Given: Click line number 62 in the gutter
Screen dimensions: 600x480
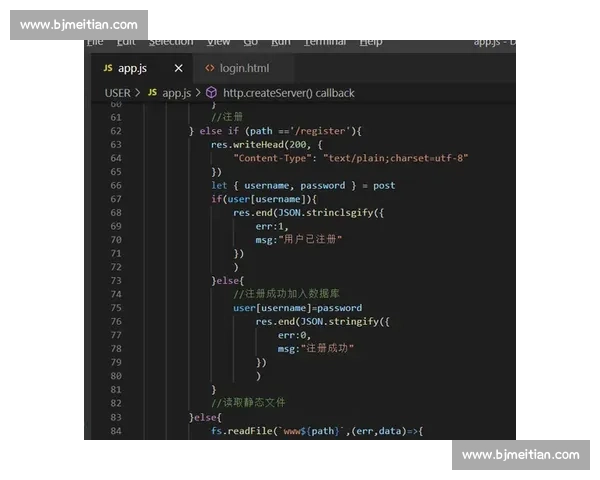Looking at the screenshot, I should pos(115,131).
